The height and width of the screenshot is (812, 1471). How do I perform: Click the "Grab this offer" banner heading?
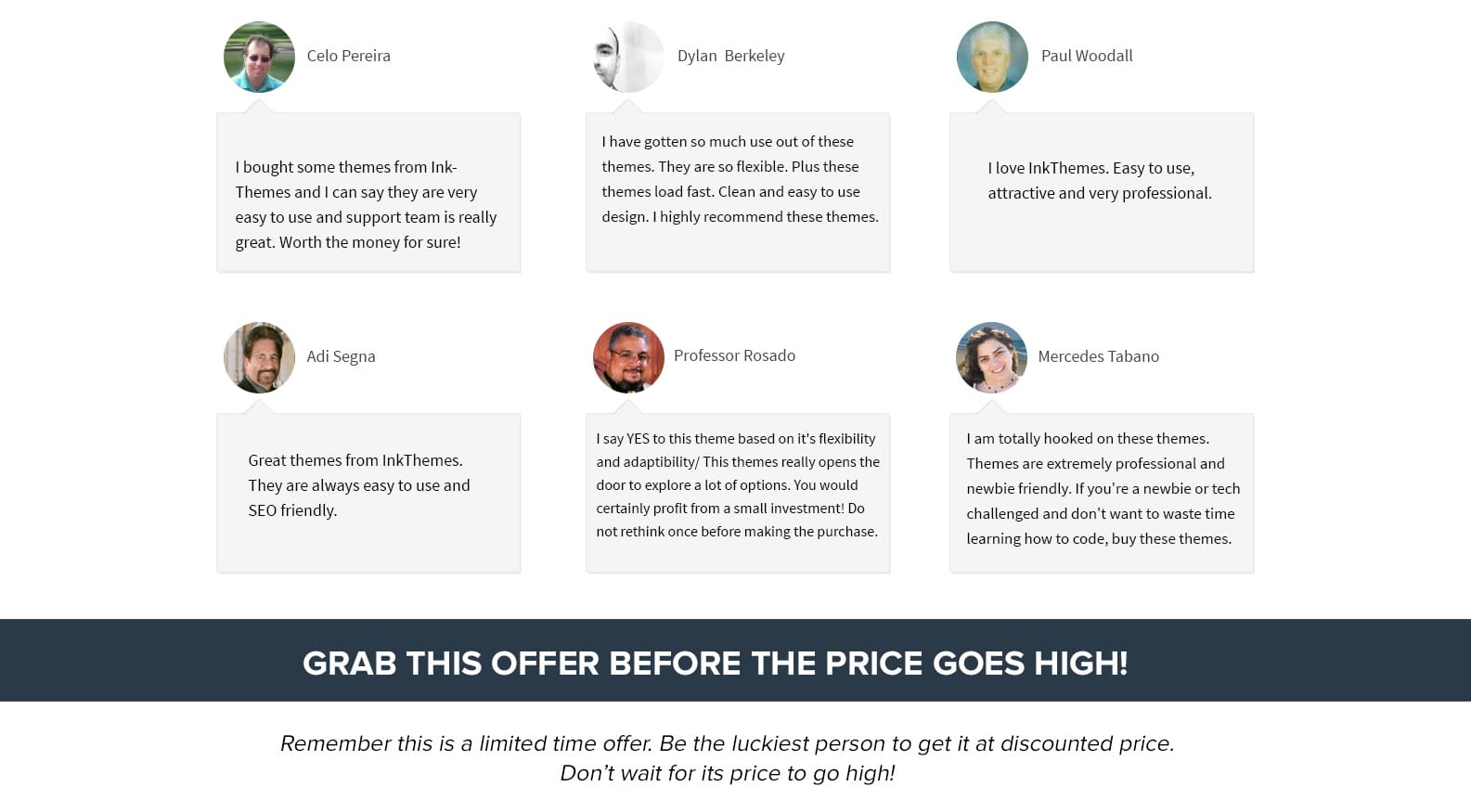[x=715, y=663]
